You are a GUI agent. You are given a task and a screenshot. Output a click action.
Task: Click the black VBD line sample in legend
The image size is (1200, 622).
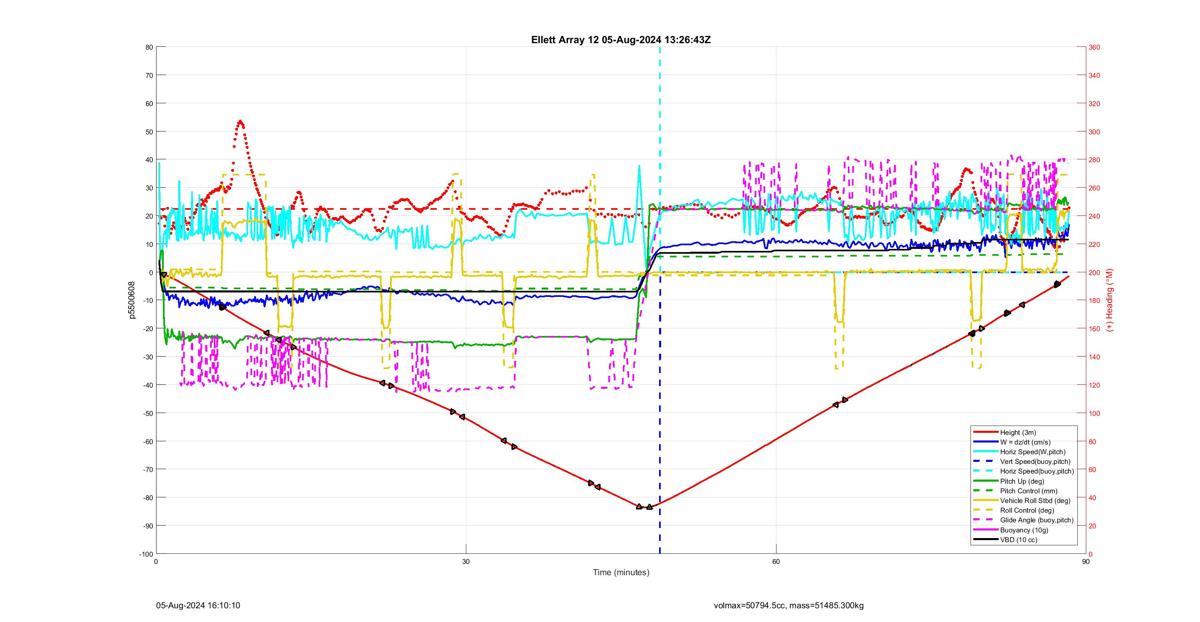click(985, 539)
